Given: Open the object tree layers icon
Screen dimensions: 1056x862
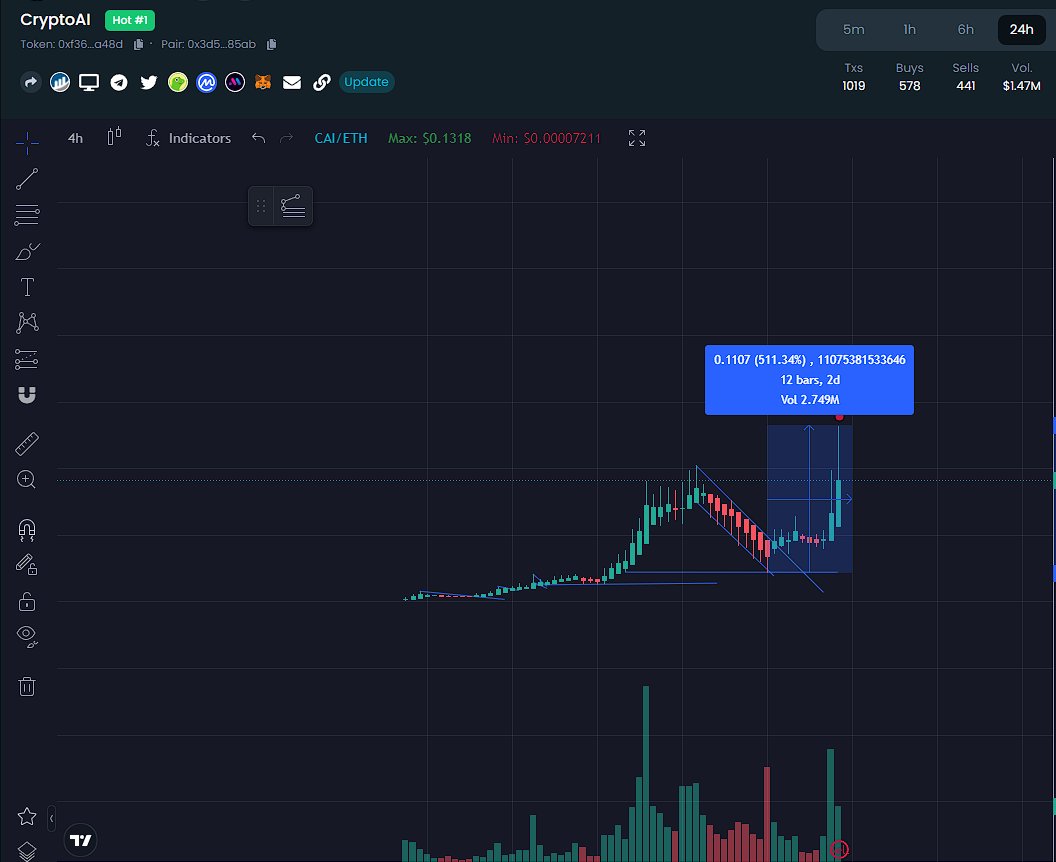Looking at the screenshot, I should click(x=27, y=851).
